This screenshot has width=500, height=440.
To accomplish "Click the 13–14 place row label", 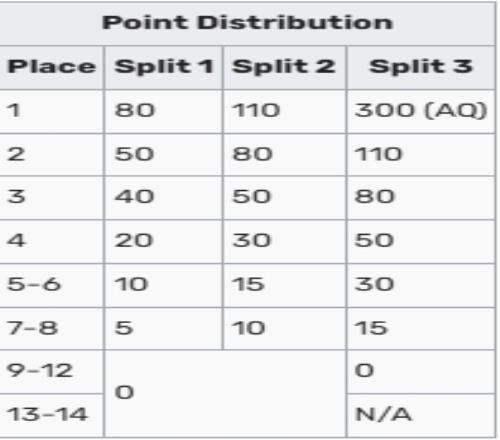I will click(x=47, y=415).
